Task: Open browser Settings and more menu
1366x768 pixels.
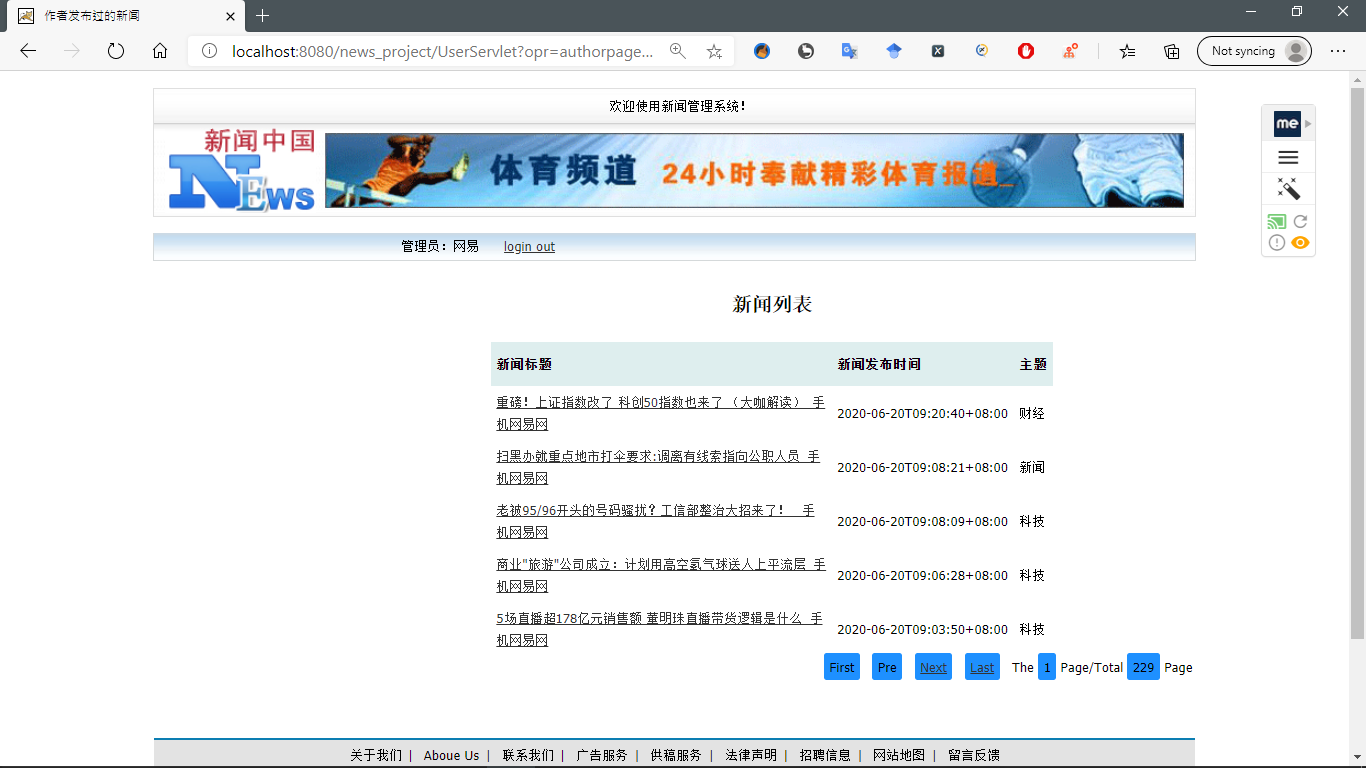Action: click(x=1338, y=51)
